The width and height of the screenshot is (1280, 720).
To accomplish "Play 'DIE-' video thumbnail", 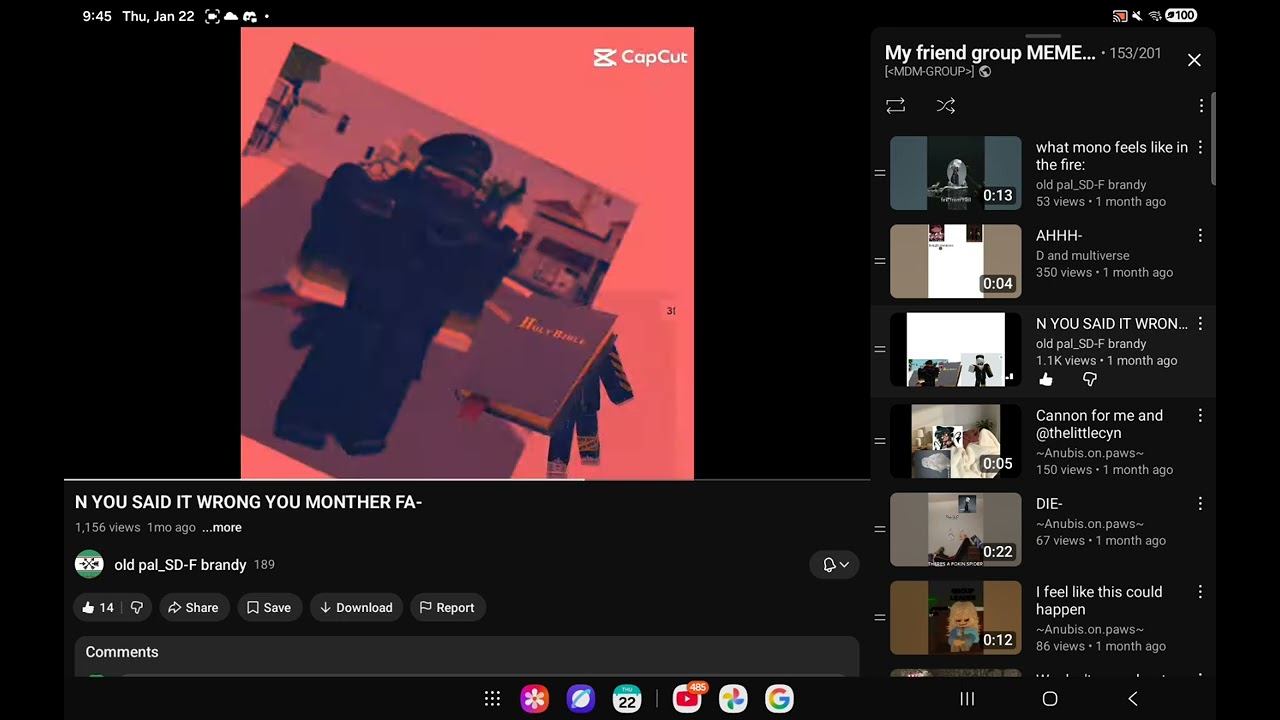I will click(956, 529).
